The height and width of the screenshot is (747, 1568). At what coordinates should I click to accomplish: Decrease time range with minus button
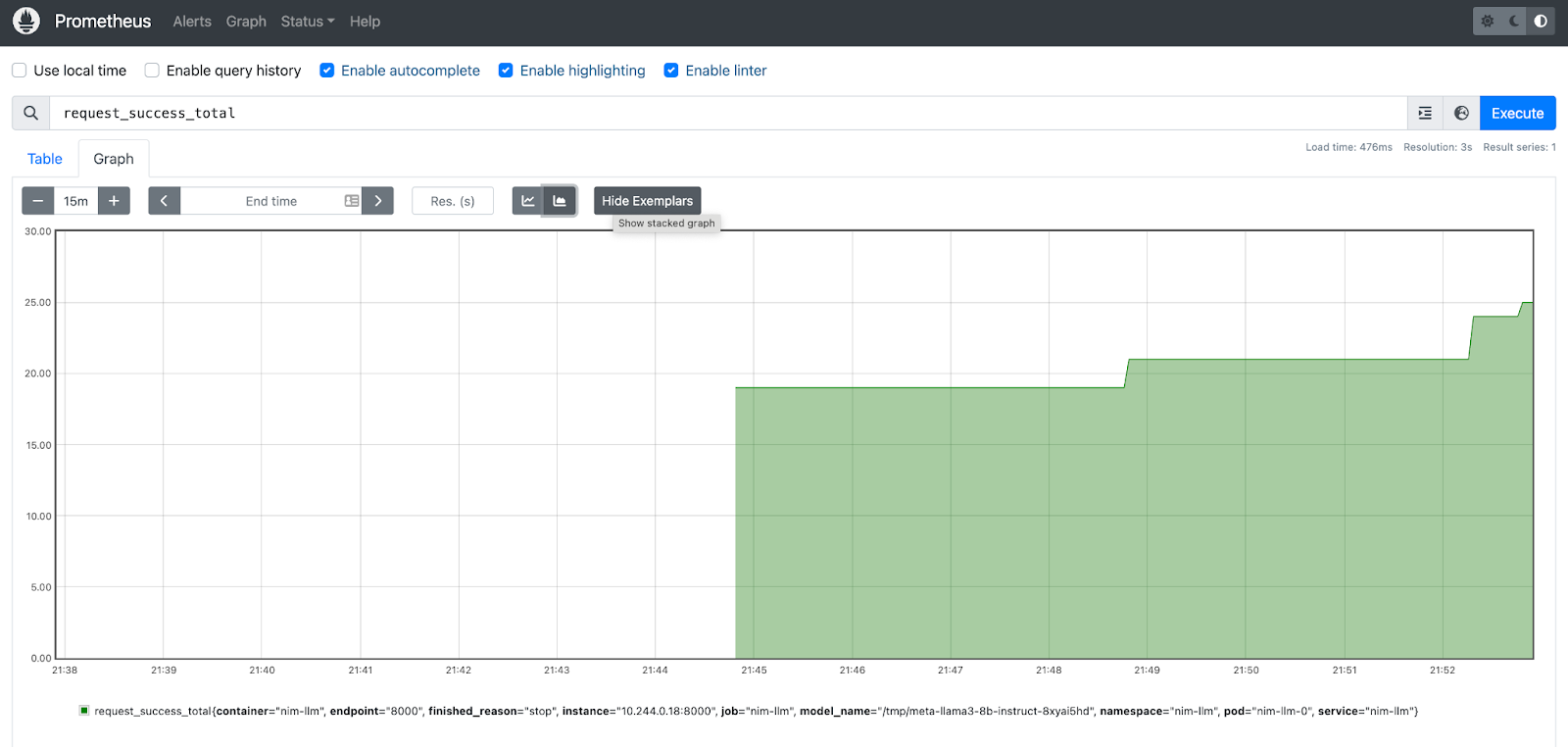pyautogui.click(x=38, y=201)
